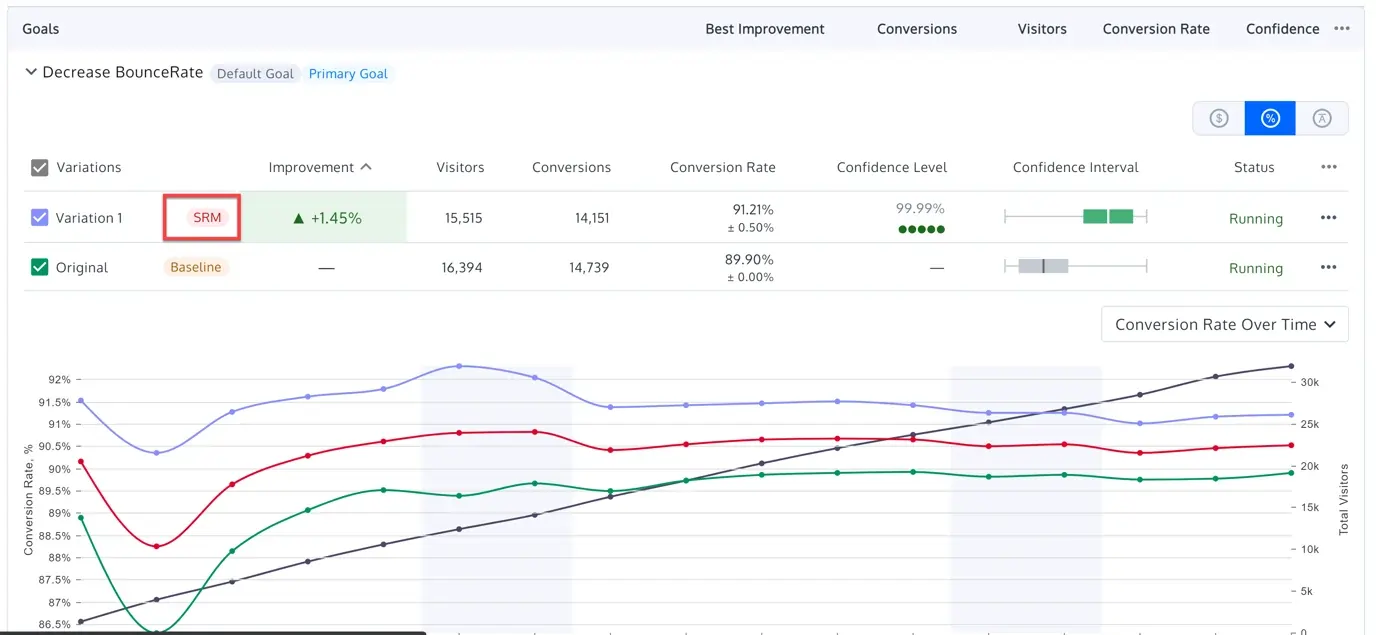Uncheck the Original variation checkbox

pos(40,267)
